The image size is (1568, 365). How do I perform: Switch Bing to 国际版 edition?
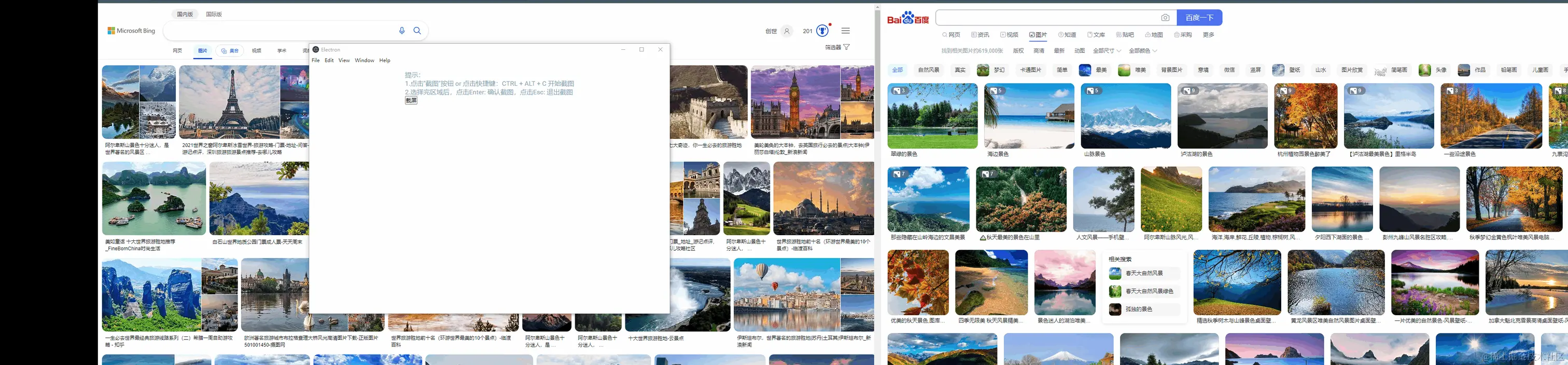coord(214,14)
